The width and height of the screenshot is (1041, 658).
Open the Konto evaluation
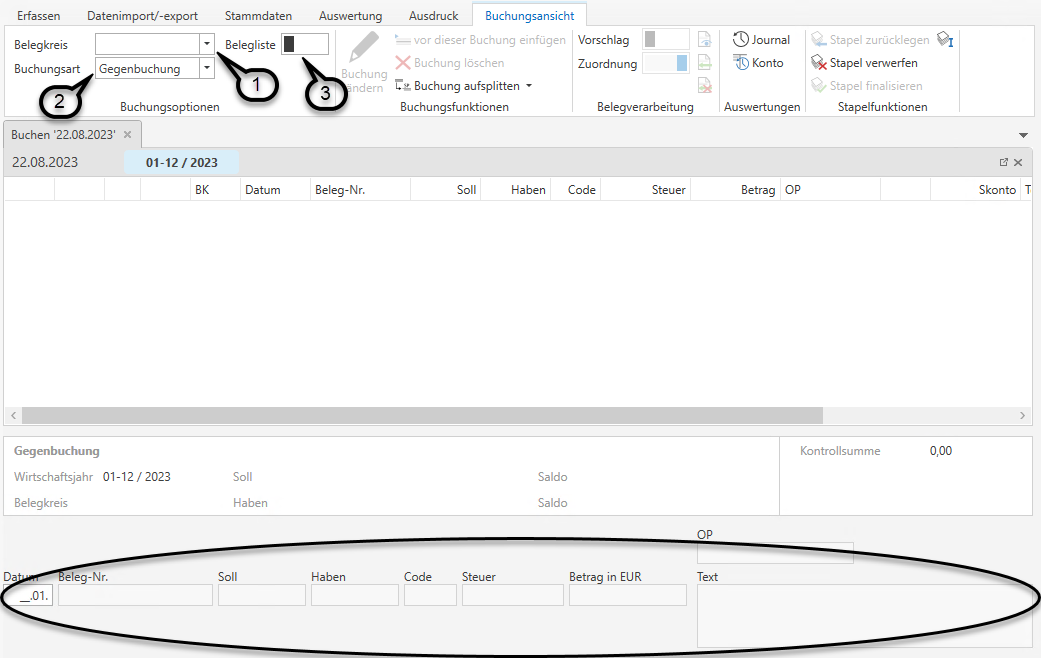(758, 63)
